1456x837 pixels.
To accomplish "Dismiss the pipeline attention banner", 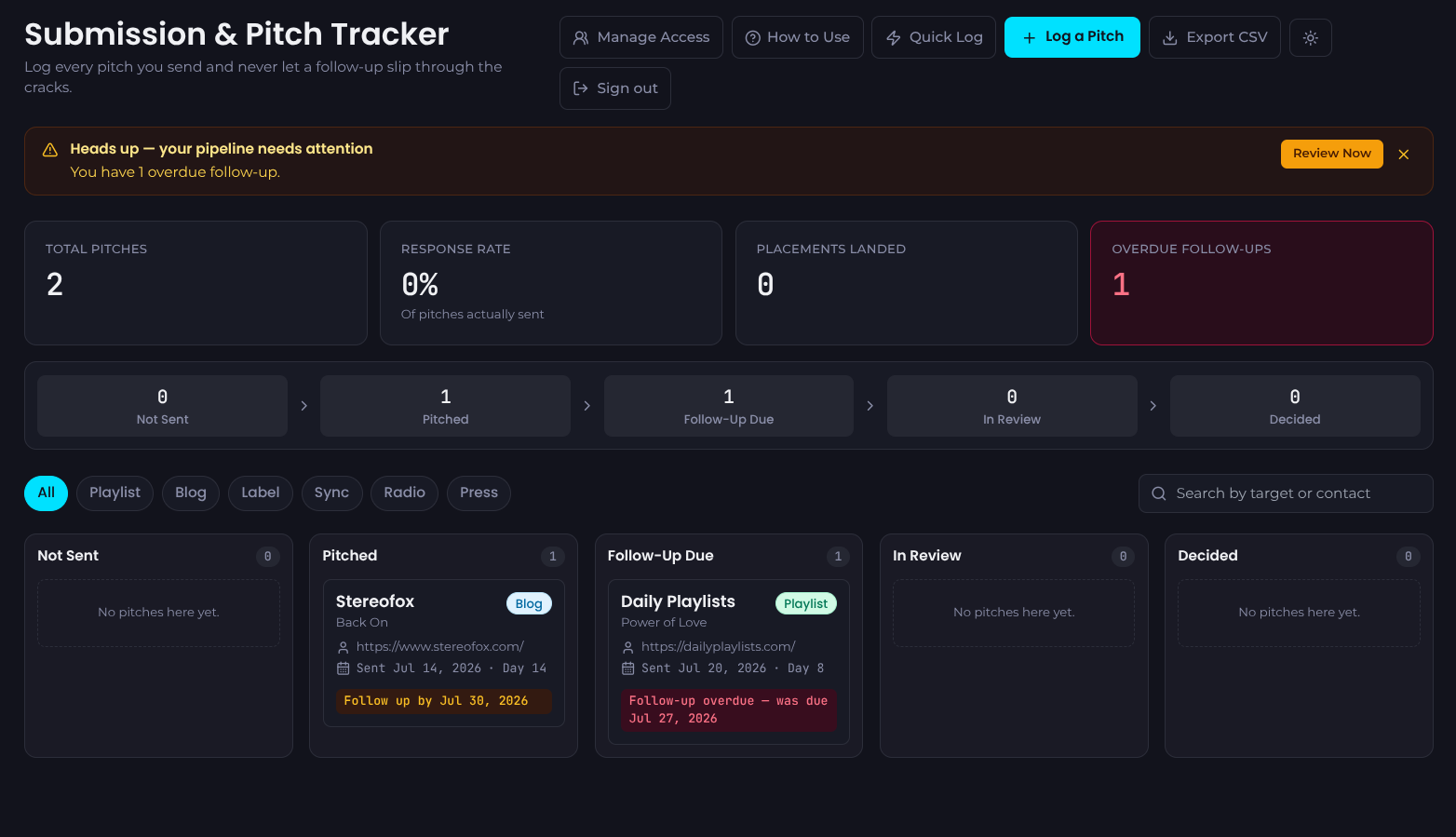I will pos(1403,155).
